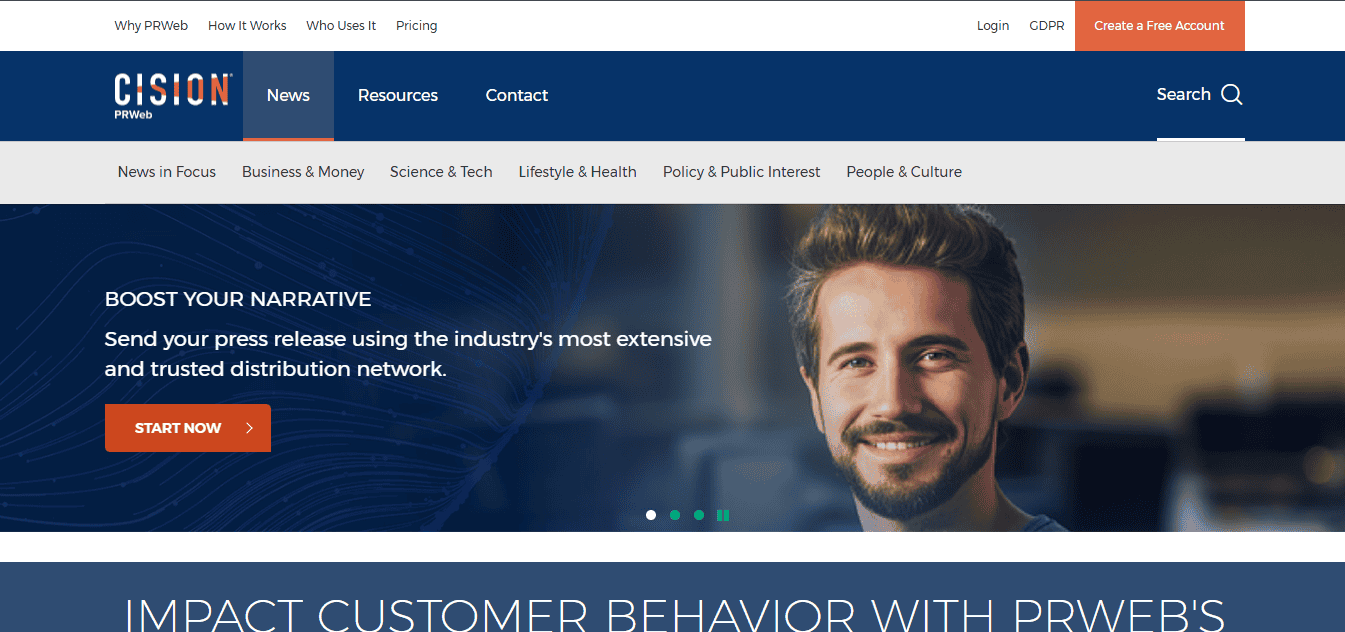
Task: Visit the Why PRWeb page
Action: click(151, 26)
